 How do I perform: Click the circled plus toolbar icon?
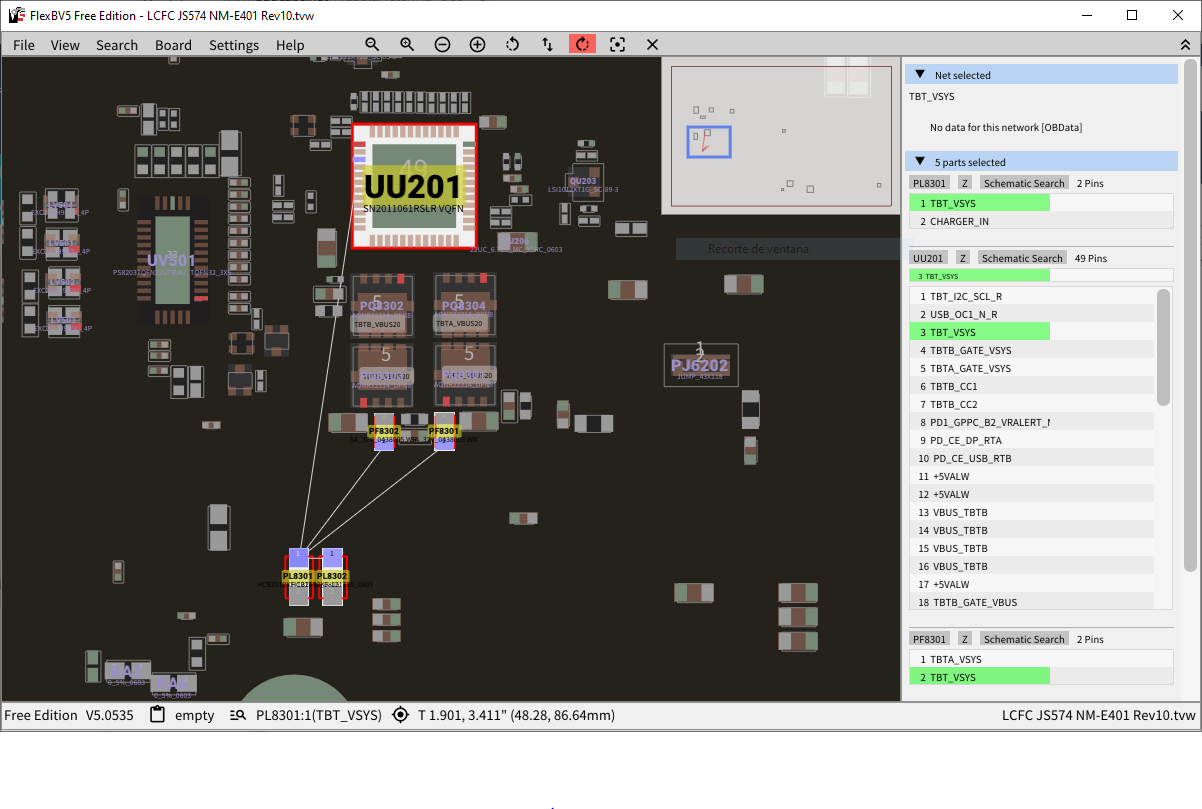[477, 45]
